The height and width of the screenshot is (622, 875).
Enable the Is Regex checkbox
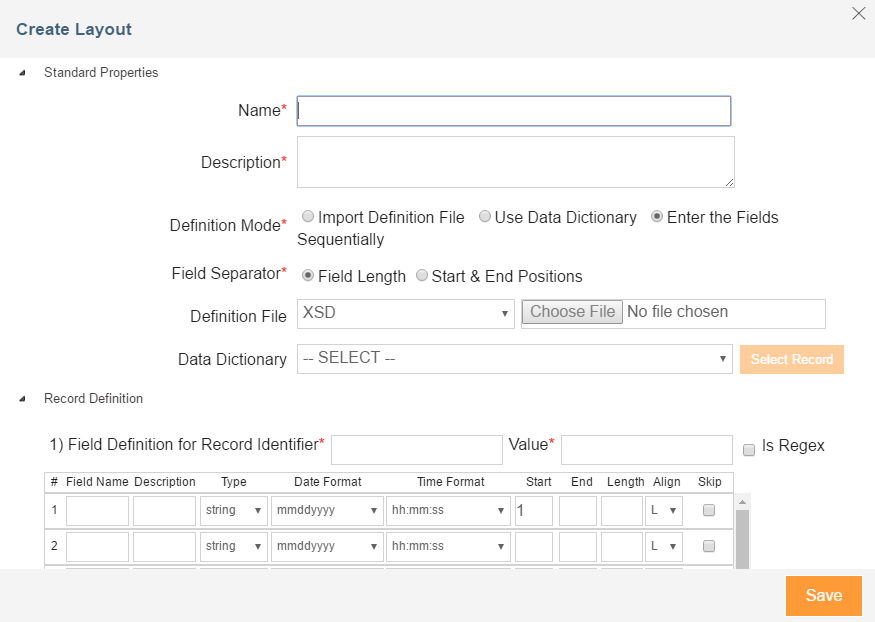tap(749, 450)
